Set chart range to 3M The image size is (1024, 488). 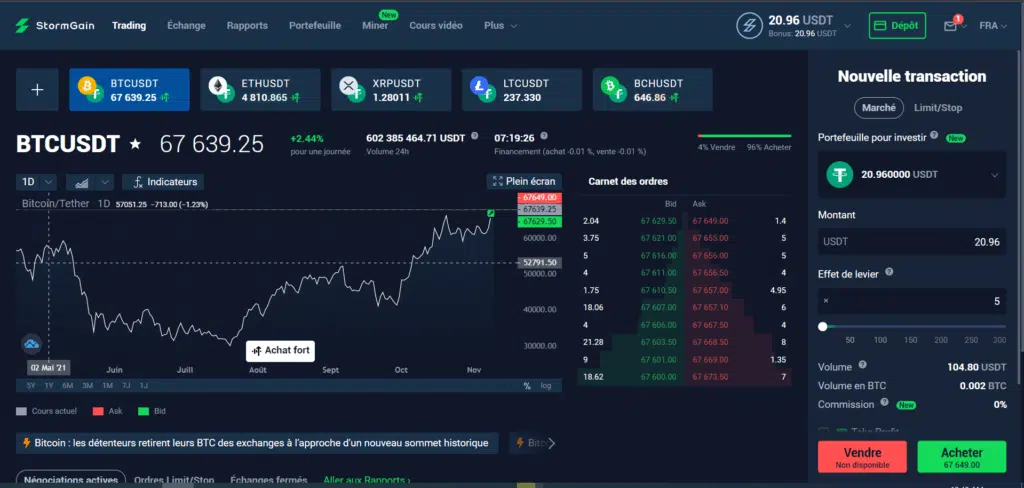88,385
